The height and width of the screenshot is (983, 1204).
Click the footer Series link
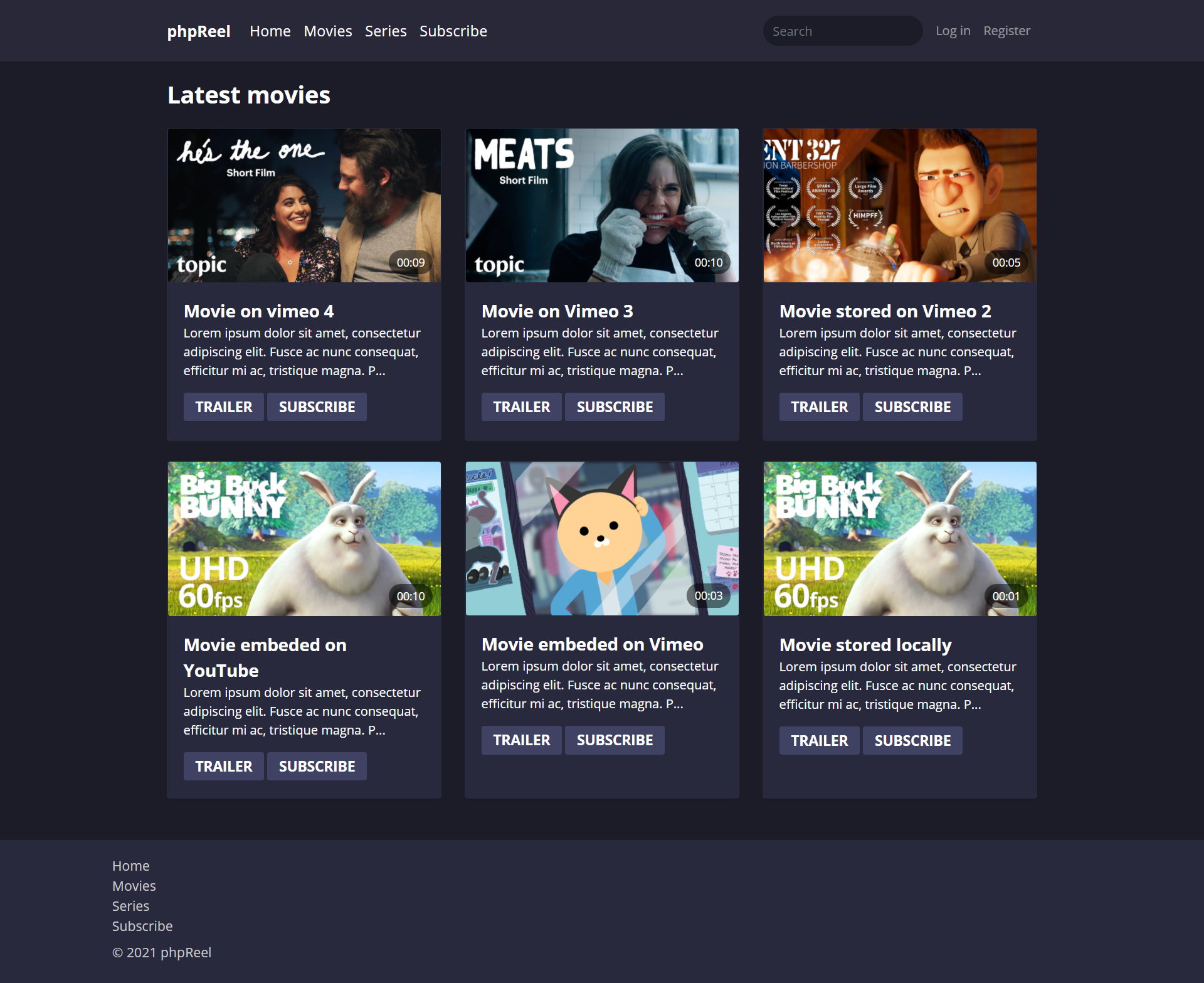[130, 906]
